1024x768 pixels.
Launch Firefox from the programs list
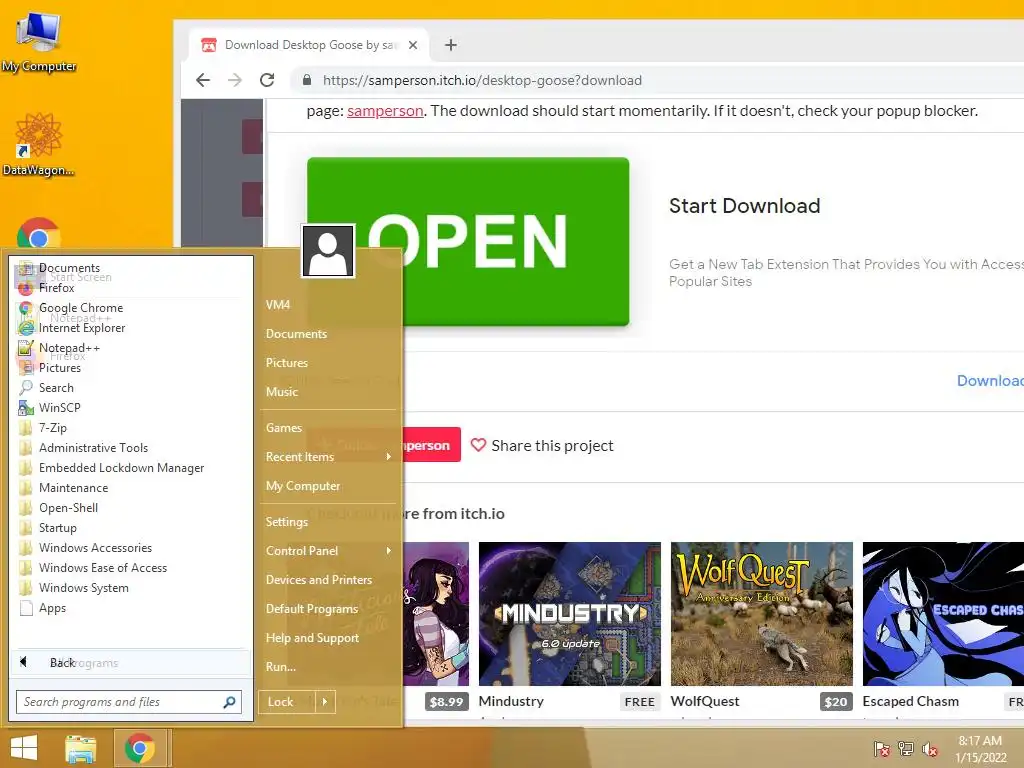pos(56,287)
